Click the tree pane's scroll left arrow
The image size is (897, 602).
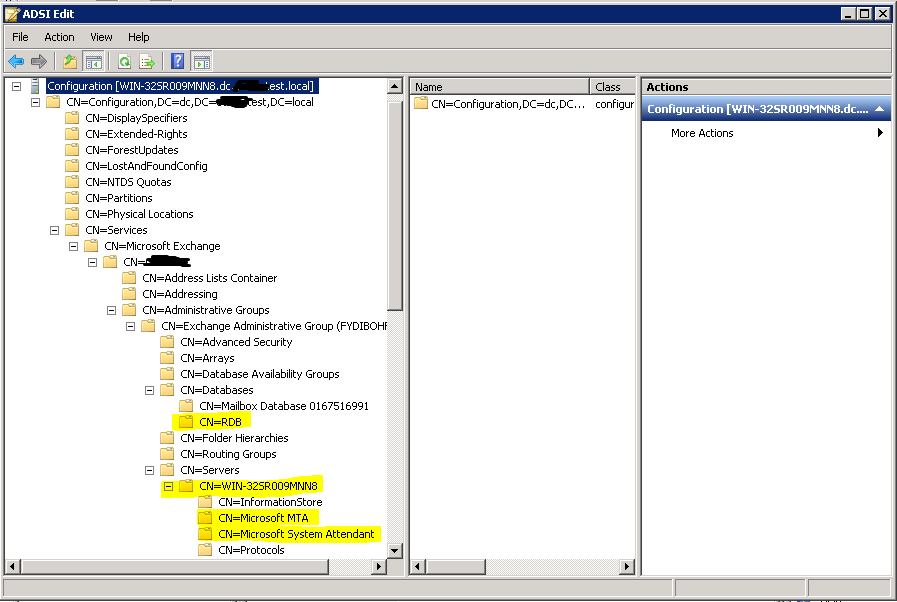point(12,567)
